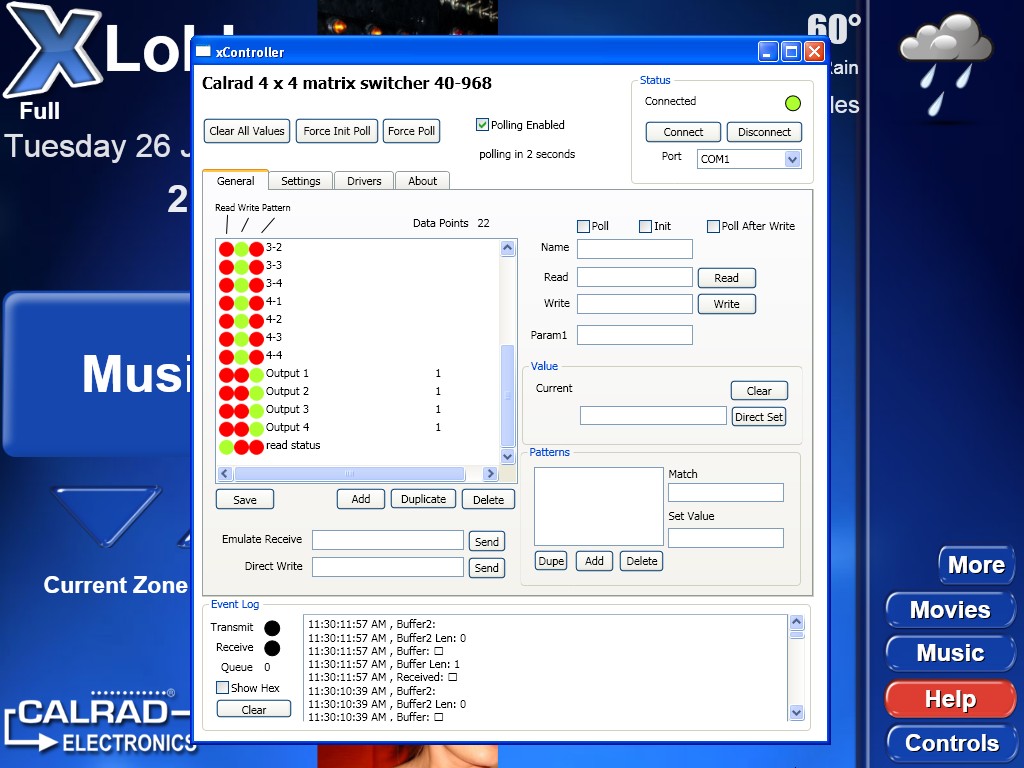Click the Read button beside the Read field
This screenshot has width=1024, height=768.
pyautogui.click(x=726, y=278)
